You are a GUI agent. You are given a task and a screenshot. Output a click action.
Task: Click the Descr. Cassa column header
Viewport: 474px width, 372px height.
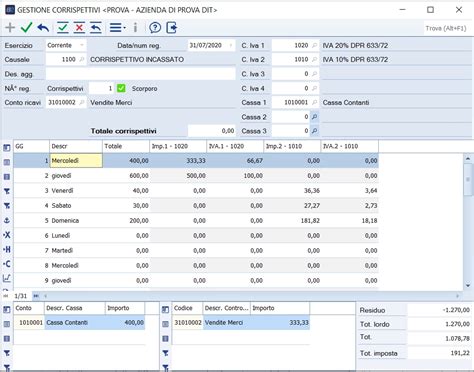point(75,308)
